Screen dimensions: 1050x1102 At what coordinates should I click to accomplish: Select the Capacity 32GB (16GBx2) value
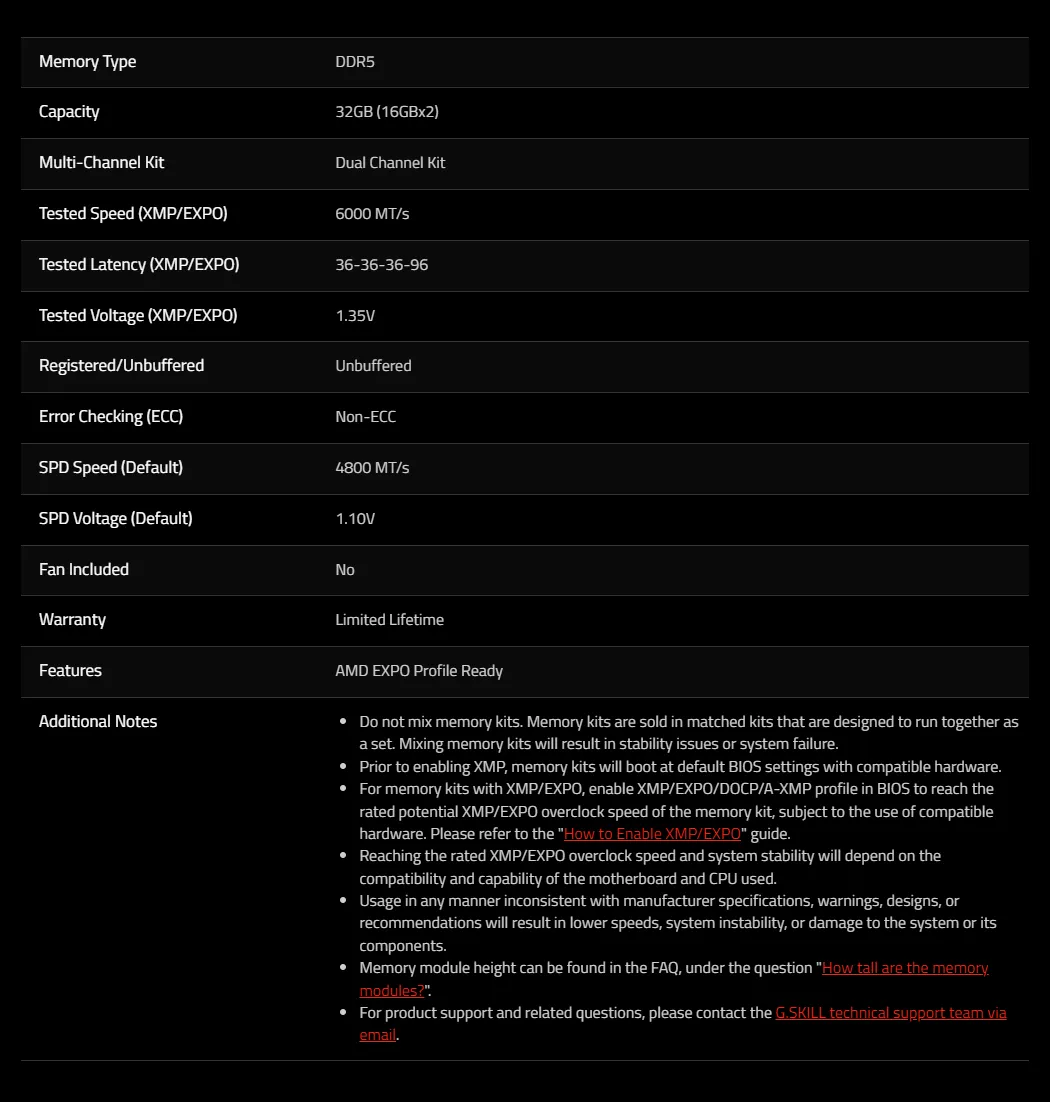click(387, 112)
